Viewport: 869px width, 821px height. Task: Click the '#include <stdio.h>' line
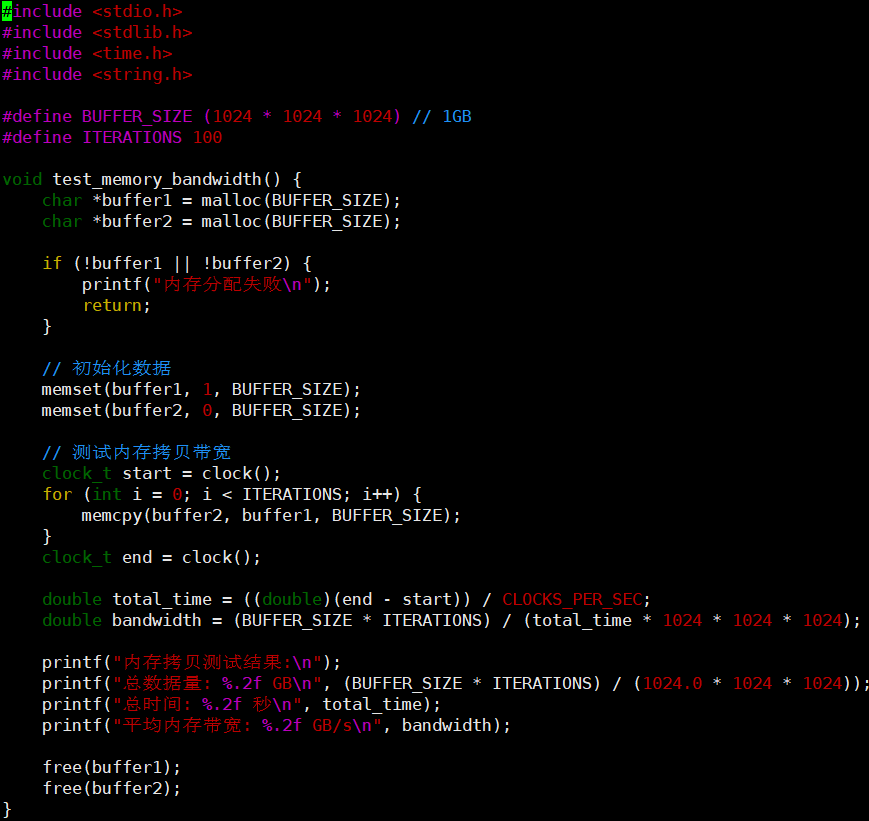coord(92,11)
